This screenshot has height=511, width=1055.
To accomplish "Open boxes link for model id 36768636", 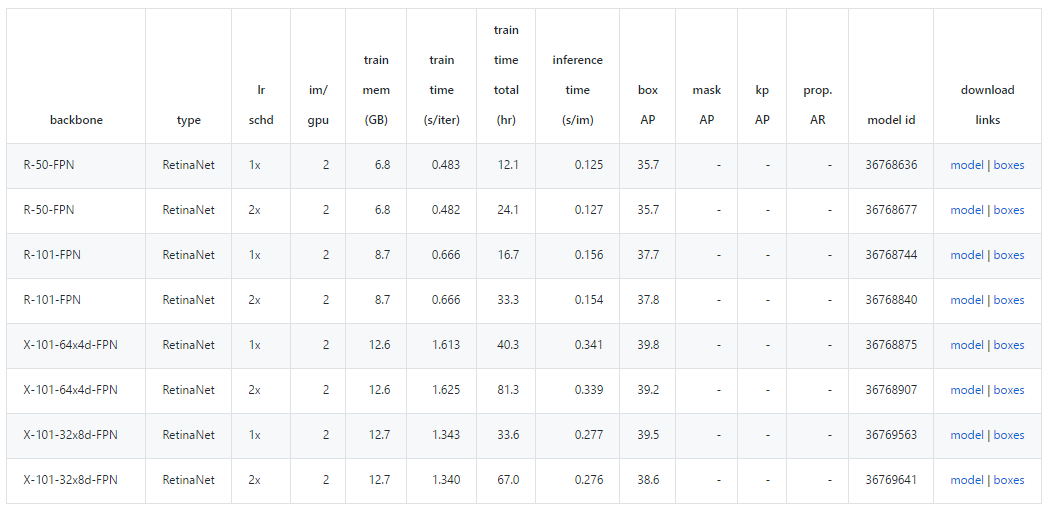I will pyautogui.click(x=1008, y=165).
